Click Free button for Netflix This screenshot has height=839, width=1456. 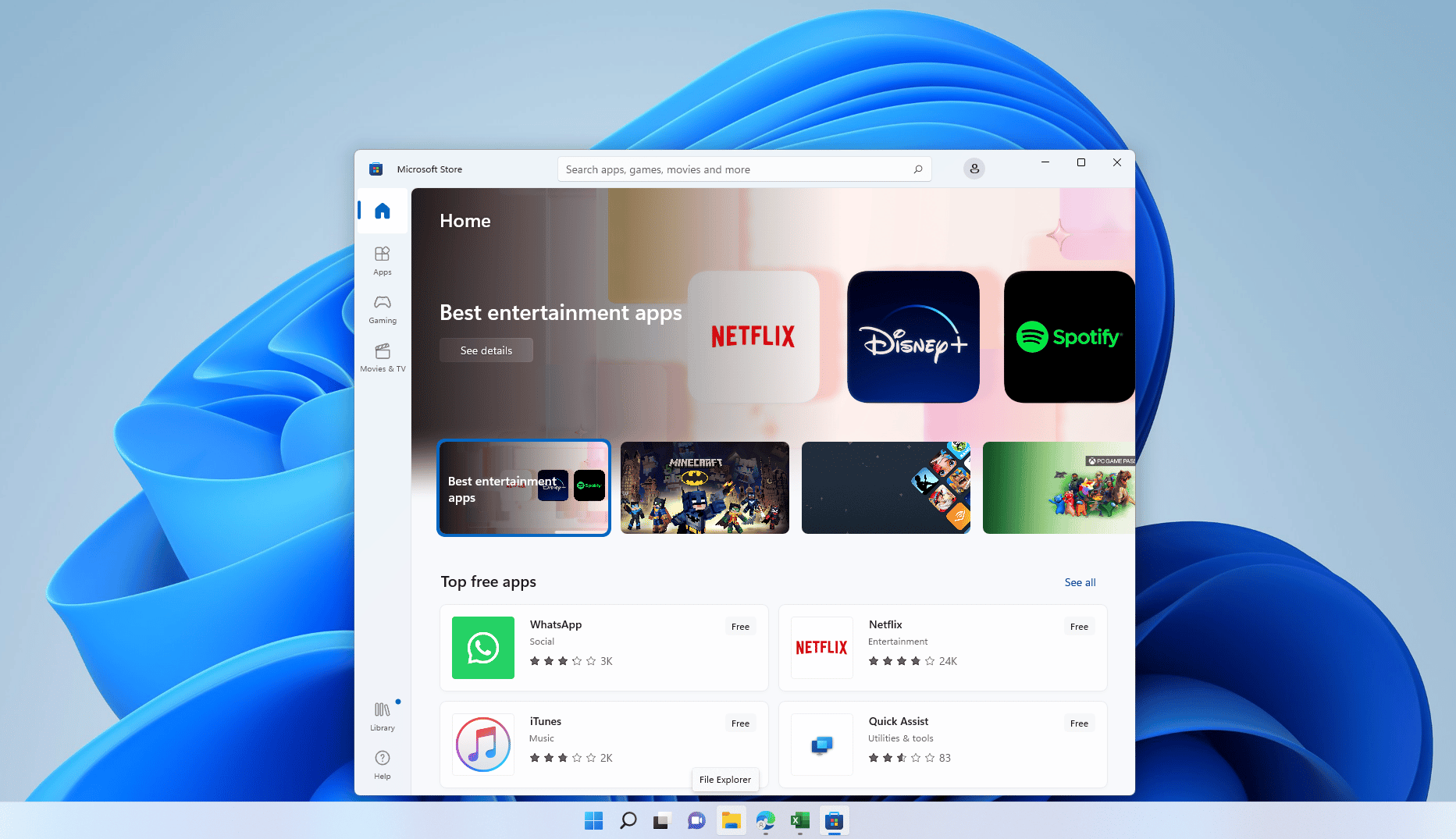pos(1079,627)
